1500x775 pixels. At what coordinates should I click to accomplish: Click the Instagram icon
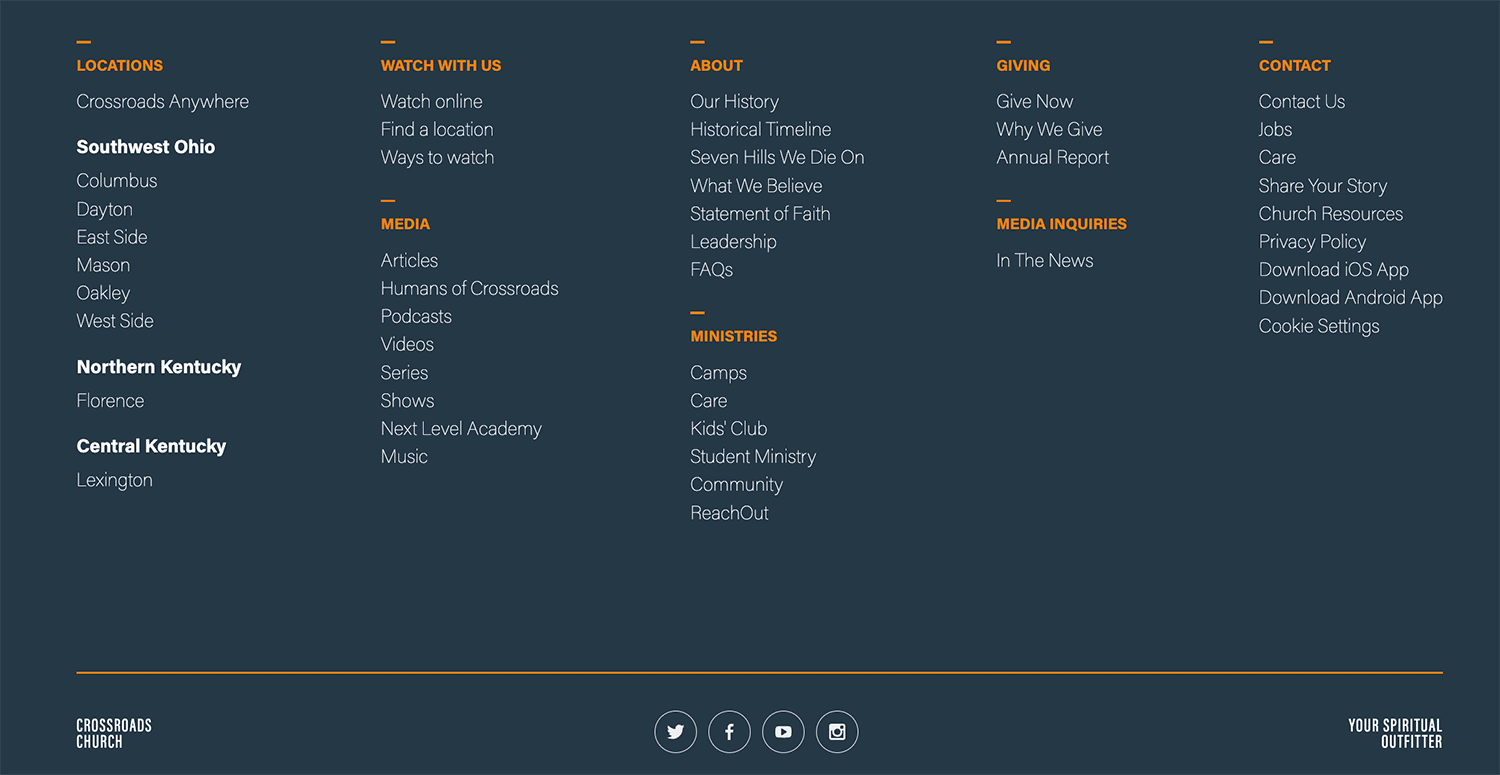point(837,731)
